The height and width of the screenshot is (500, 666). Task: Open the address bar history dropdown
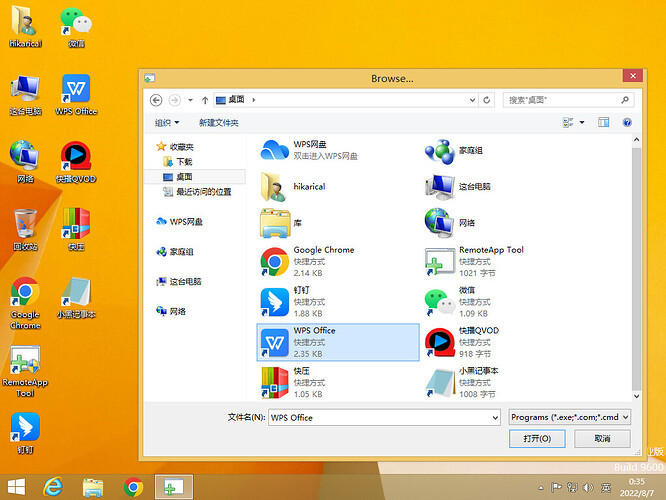(x=472, y=100)
